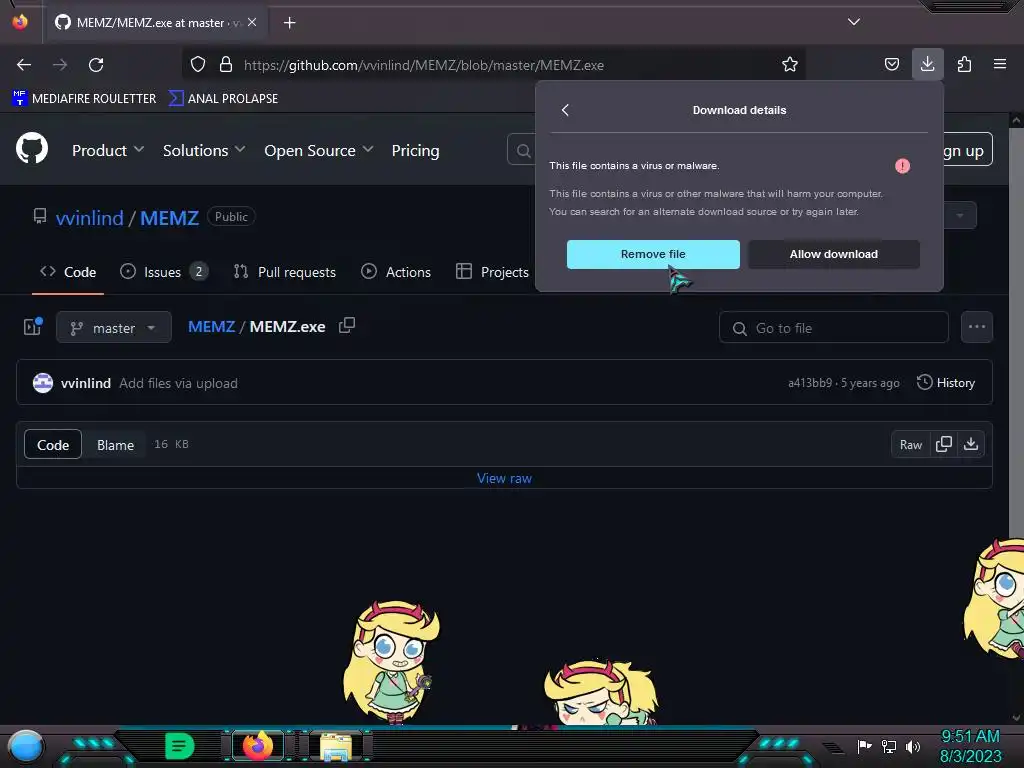Open the master branch dropdown

(114, 327)
